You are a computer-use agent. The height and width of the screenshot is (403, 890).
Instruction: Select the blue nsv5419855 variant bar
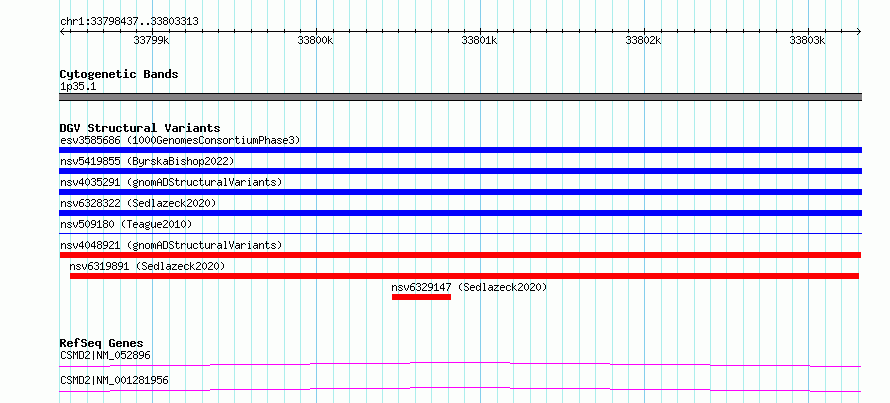click(x=460, y=171)
